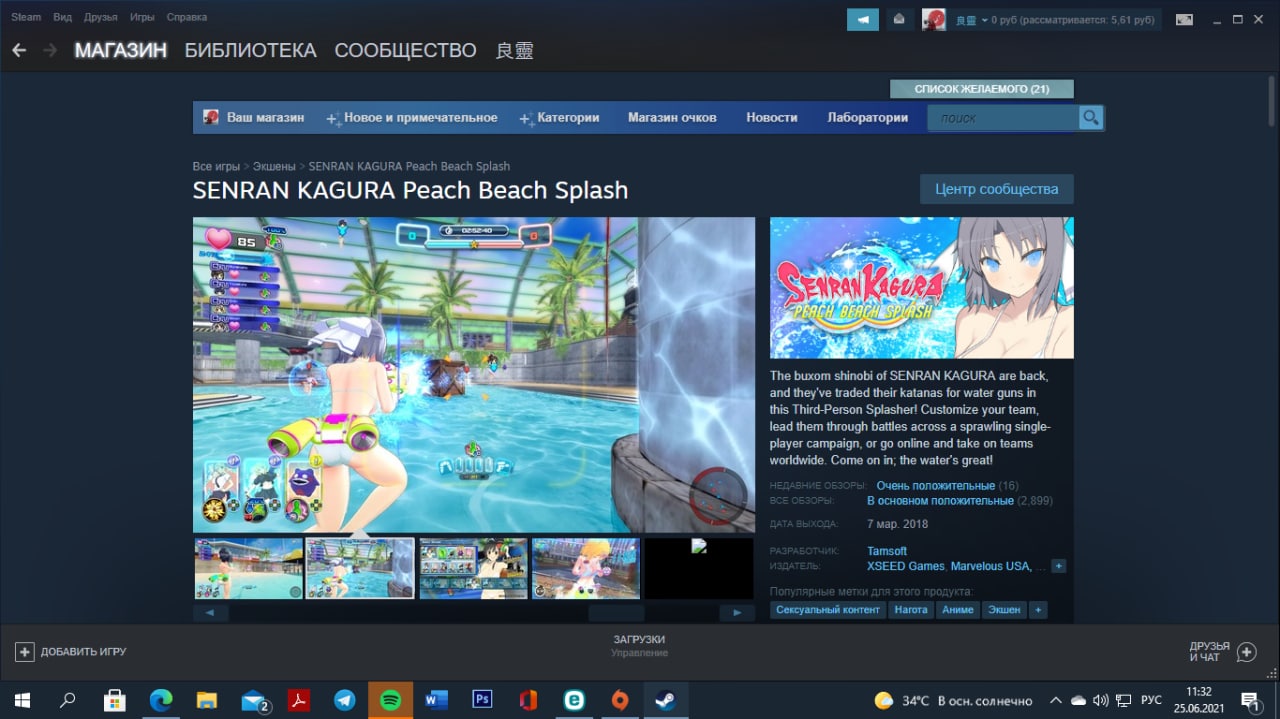Open the inbox envelope icon
Screen dimensions: 1280x719
tap(899, 20)
